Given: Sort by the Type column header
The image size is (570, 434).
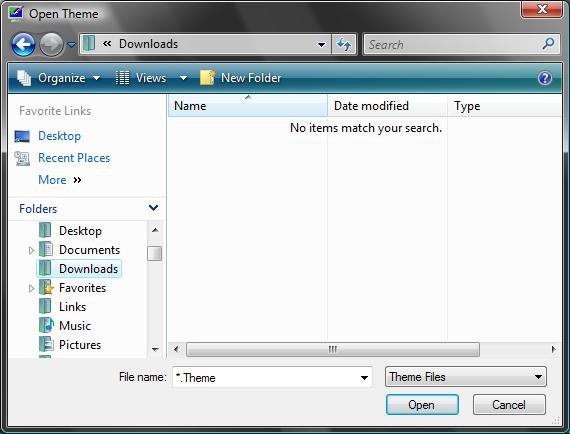Looking at the screenshot, I should 505,106.
